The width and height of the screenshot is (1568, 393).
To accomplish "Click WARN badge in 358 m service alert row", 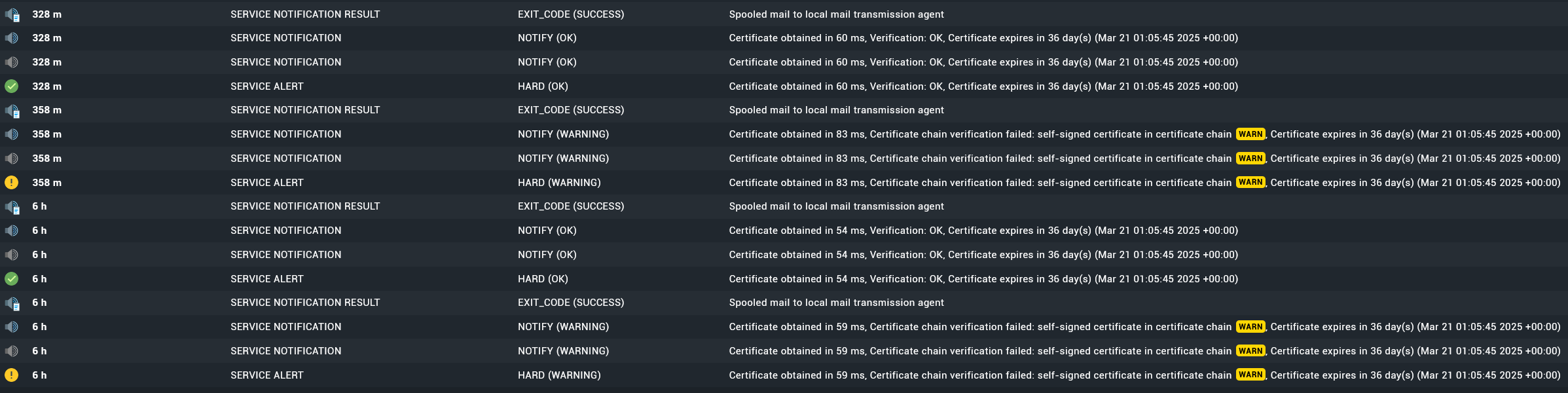I will 1250,182.
